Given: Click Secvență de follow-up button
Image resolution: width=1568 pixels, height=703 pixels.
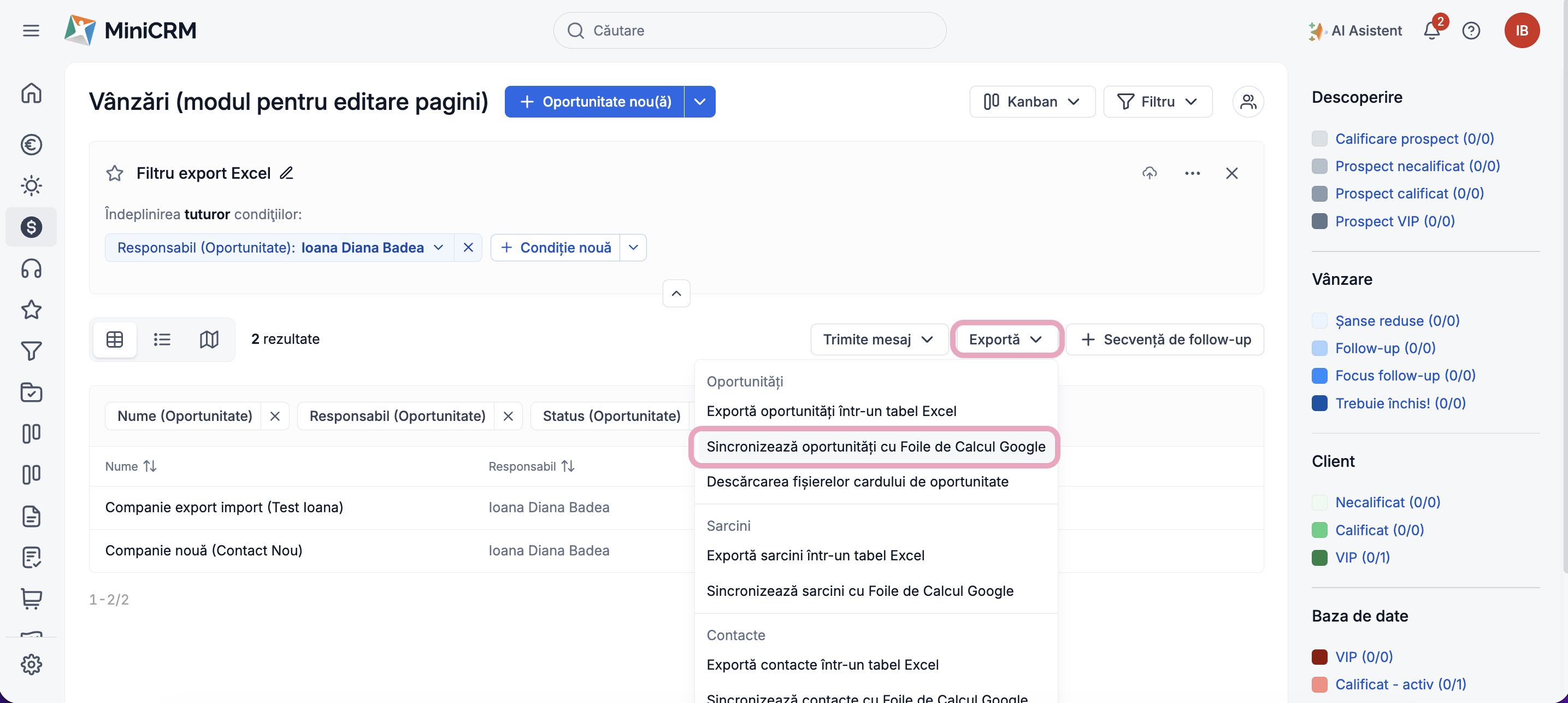Looking at the screenshot, I should [1165, 339].
